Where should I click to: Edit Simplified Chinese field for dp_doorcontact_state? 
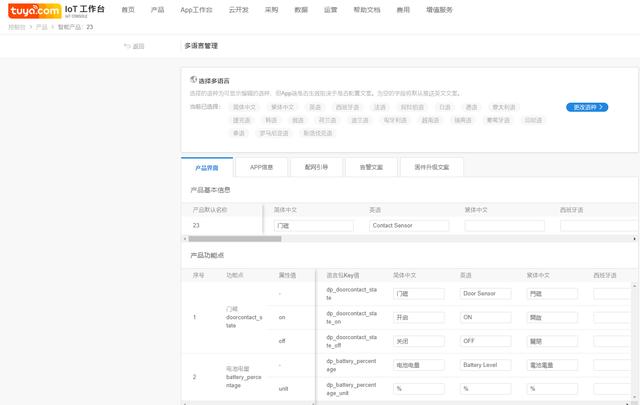point(419,294)
